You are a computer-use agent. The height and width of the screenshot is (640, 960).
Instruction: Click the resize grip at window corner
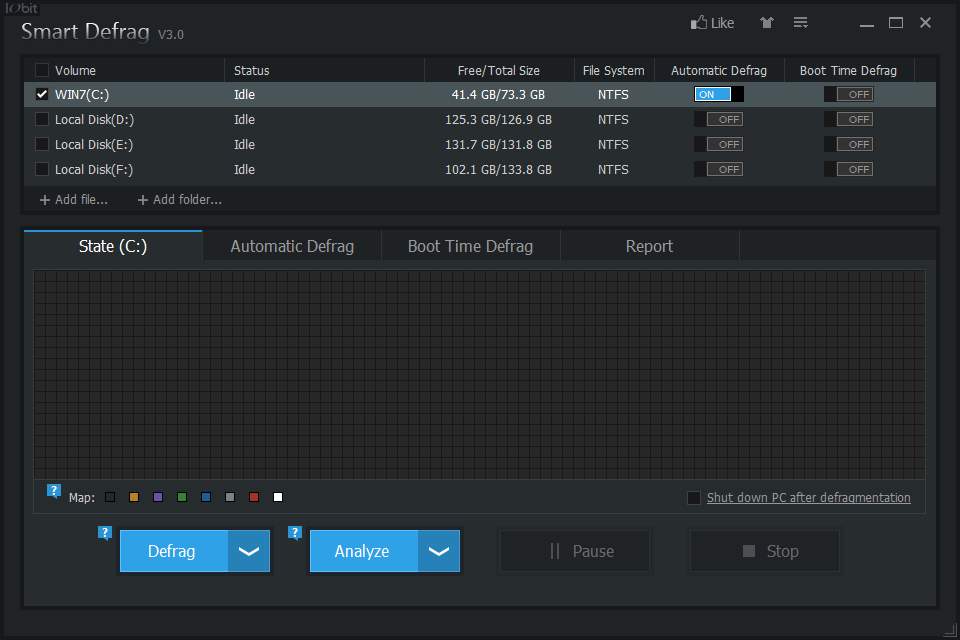[x=951, y=630]
